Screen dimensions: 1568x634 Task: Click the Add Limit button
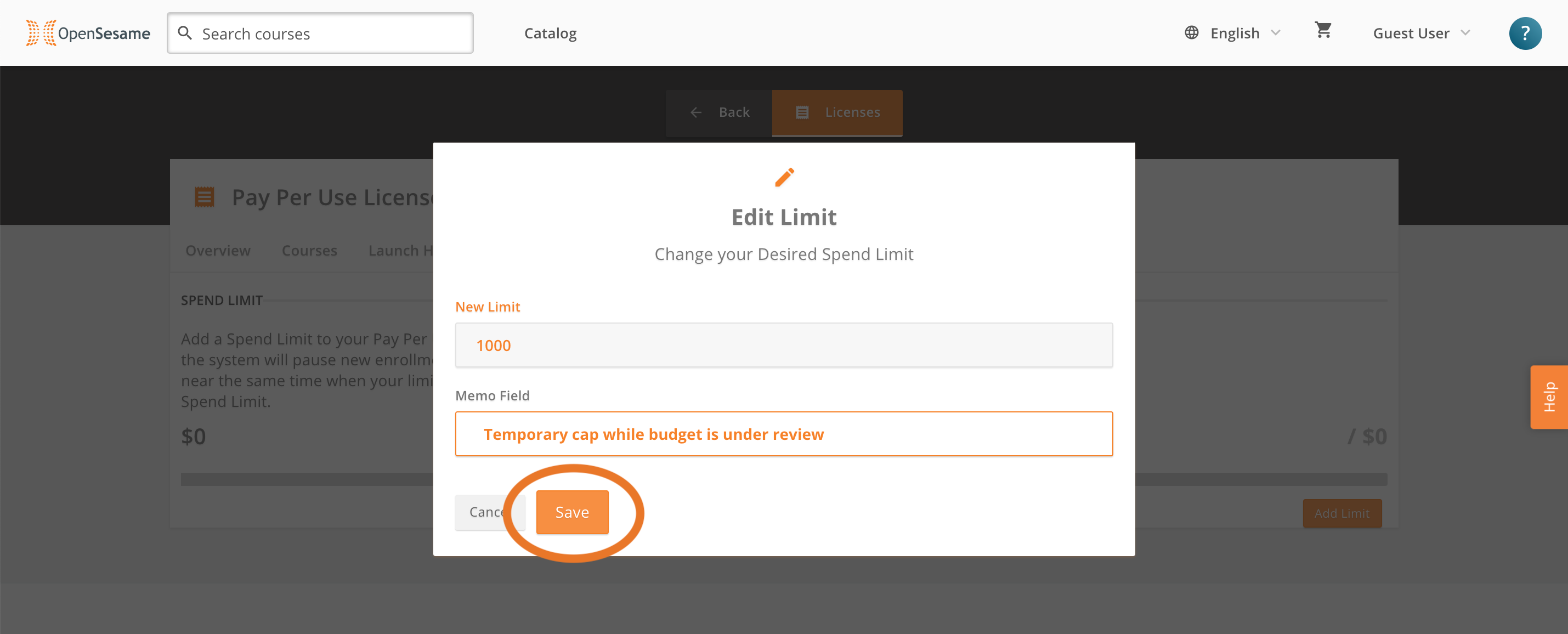(1341, 513)
